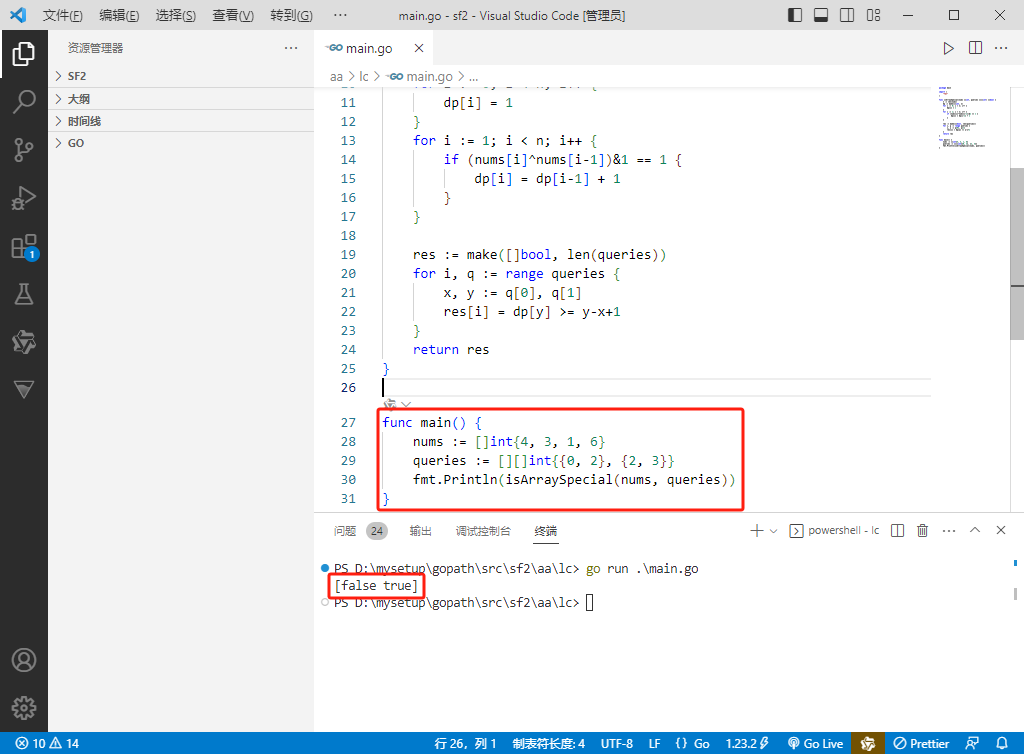Open the 转到(G) menu

291,15
